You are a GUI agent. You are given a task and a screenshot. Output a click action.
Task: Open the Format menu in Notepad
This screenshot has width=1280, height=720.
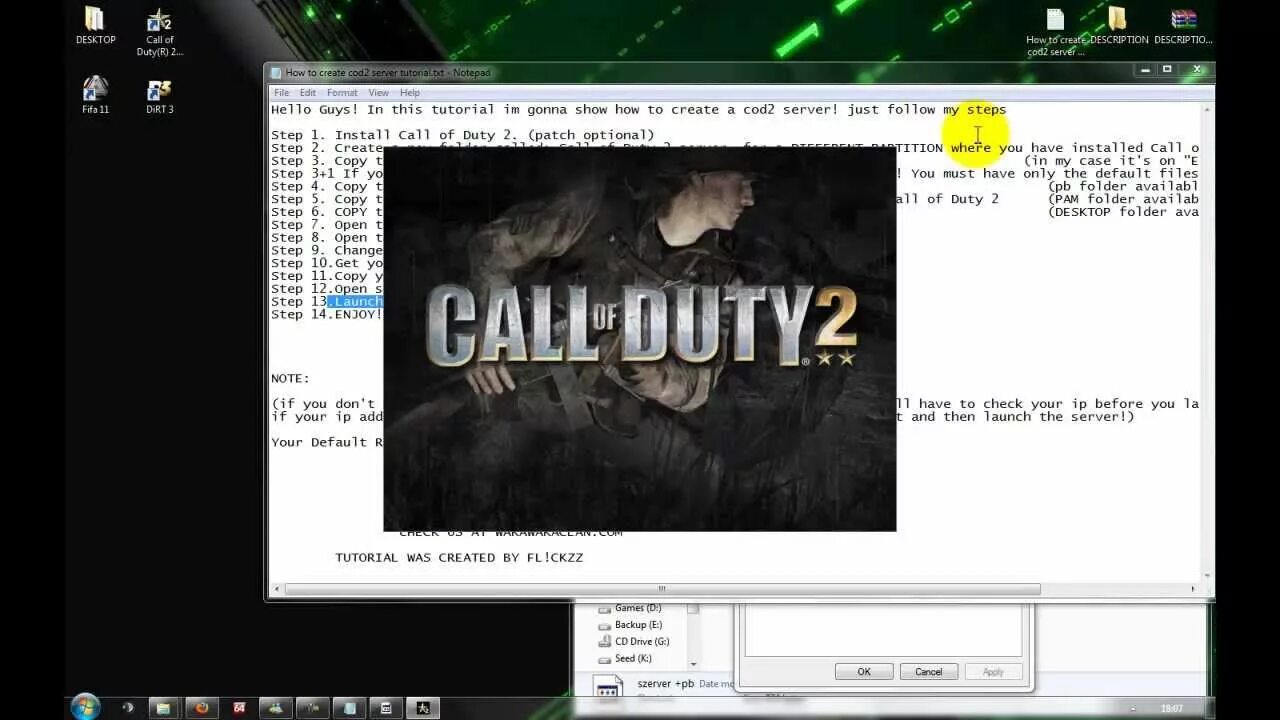[x=342, y=93]
